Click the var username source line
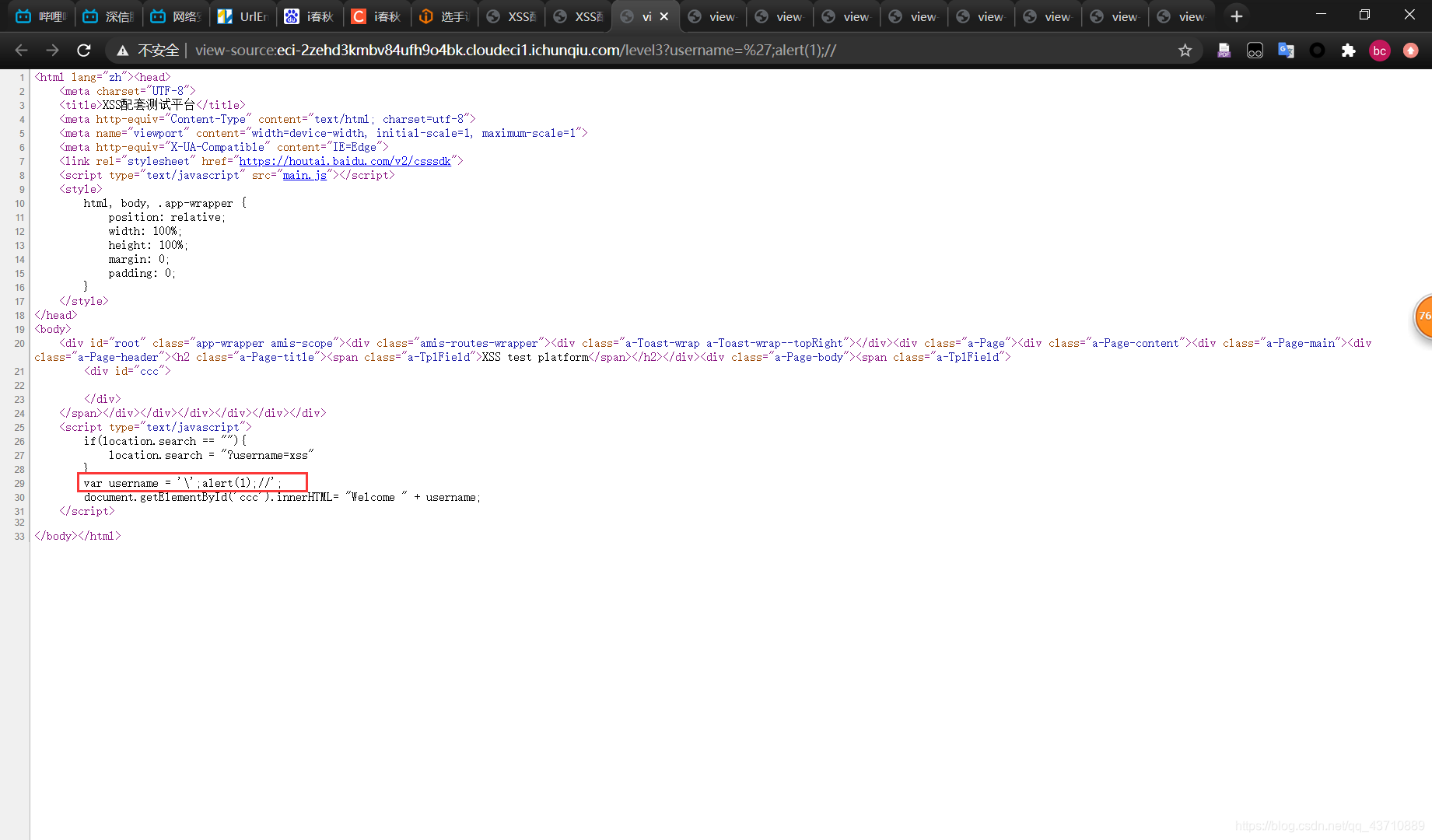The width and height of the screenshot is (1432, 840). tap(183, 483)
